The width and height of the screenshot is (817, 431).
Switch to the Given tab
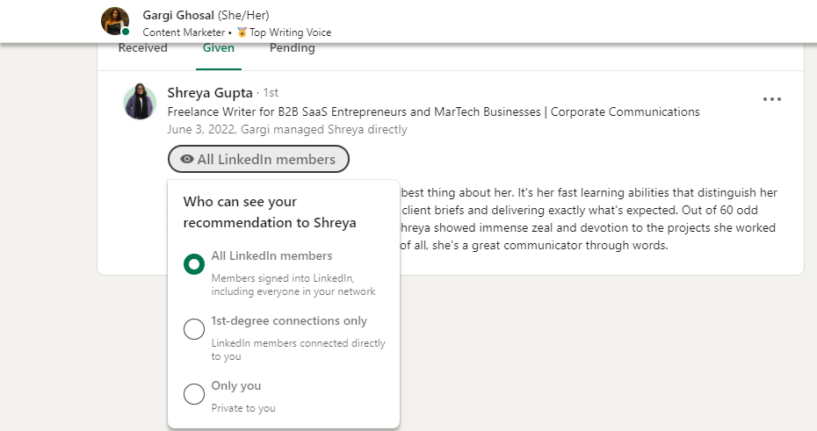coord(218,48)
